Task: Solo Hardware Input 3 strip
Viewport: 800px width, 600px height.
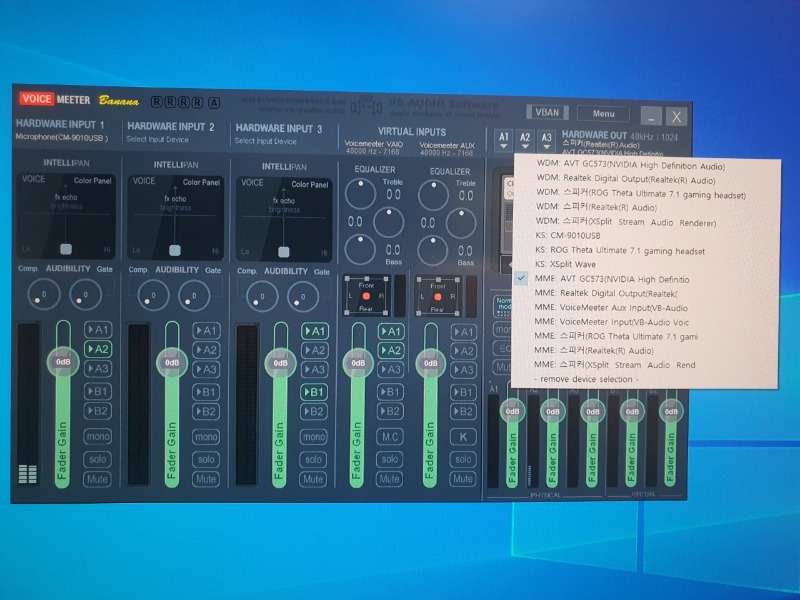Action: click(x=313, y=459)
